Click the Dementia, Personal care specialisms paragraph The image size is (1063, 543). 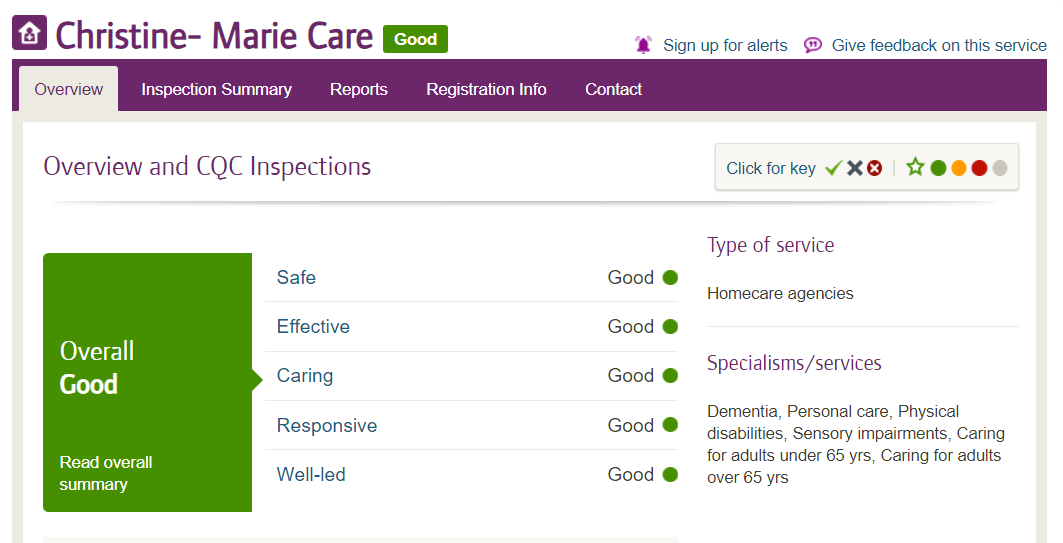point(856,444)
